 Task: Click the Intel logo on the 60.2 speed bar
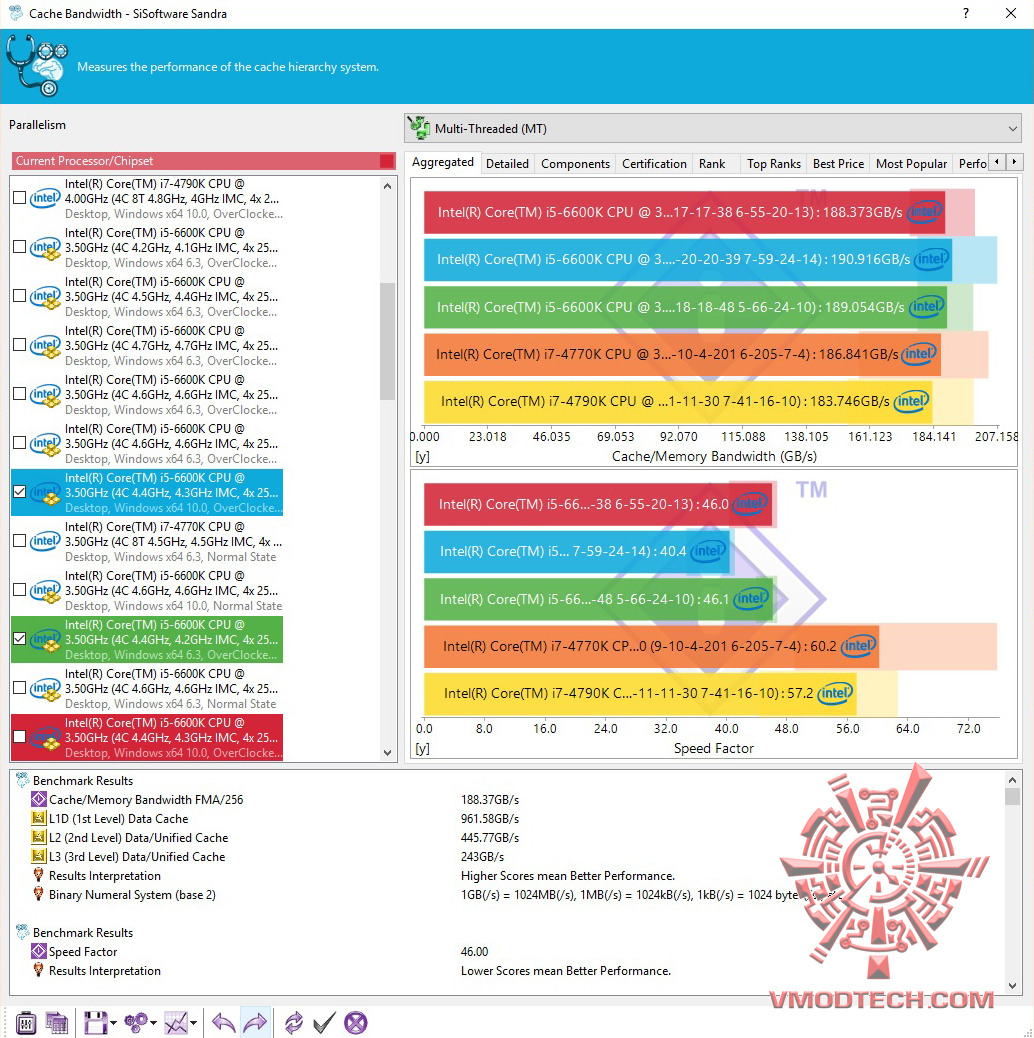[858, 645]
